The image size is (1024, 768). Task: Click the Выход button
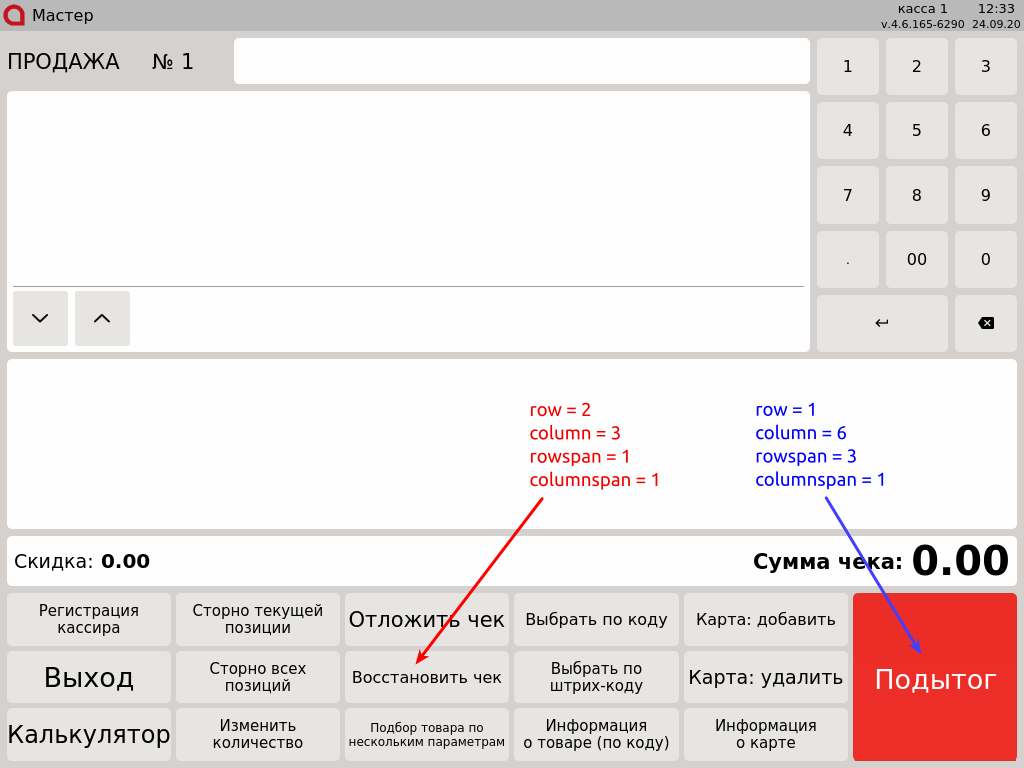[x=89, y=677]
